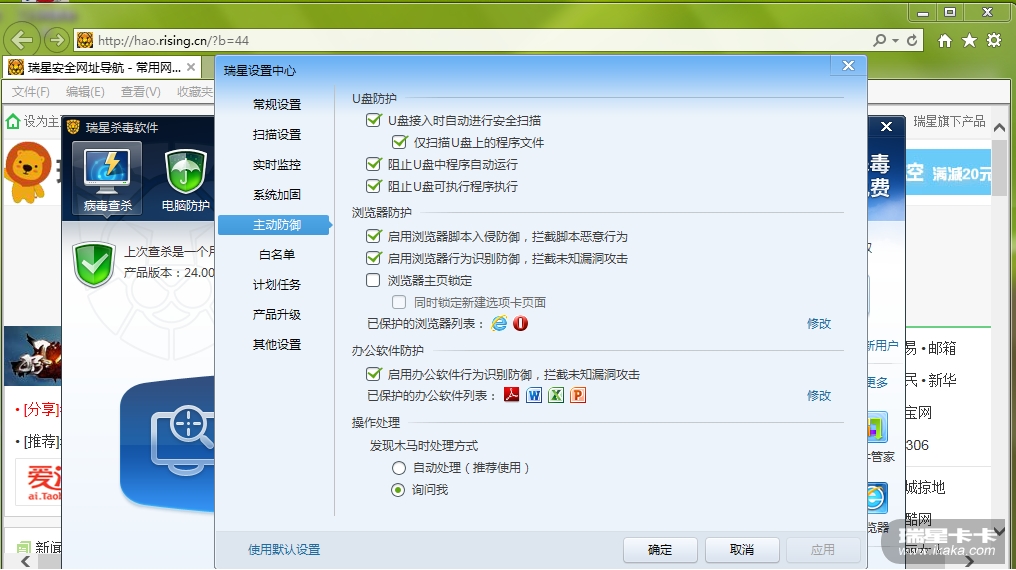Viewport: 1016px width, 570px height.
Task: Click the green checkmark shield status icon
Action: tap(95, 264)
